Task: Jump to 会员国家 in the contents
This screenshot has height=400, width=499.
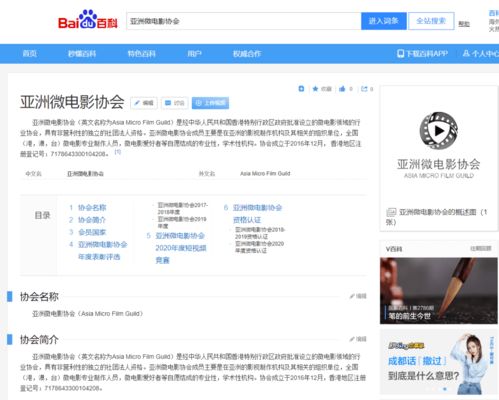Action: [x=92, y=232]
